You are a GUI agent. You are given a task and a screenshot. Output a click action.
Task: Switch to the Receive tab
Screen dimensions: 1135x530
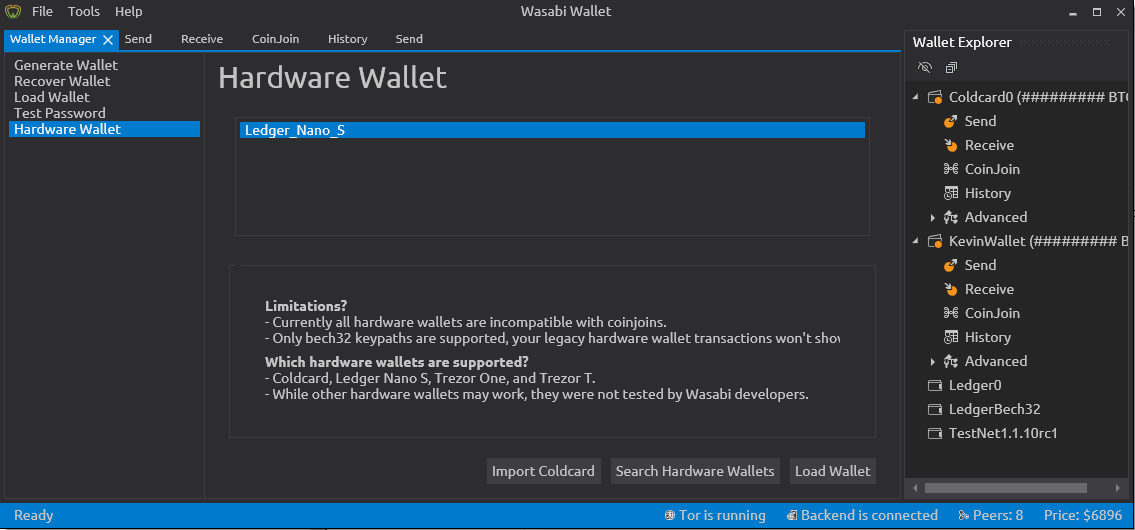click(x=202, y=39)
